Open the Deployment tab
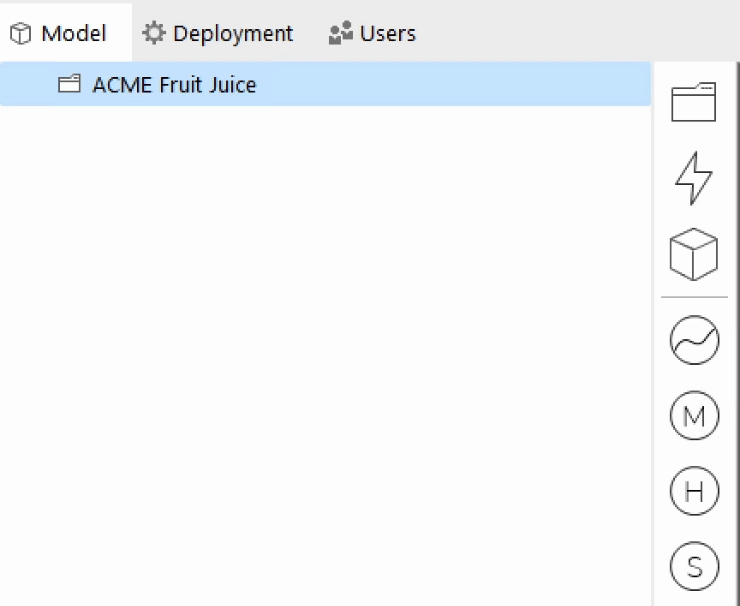The image size is (740, 606). coord(218,34)
